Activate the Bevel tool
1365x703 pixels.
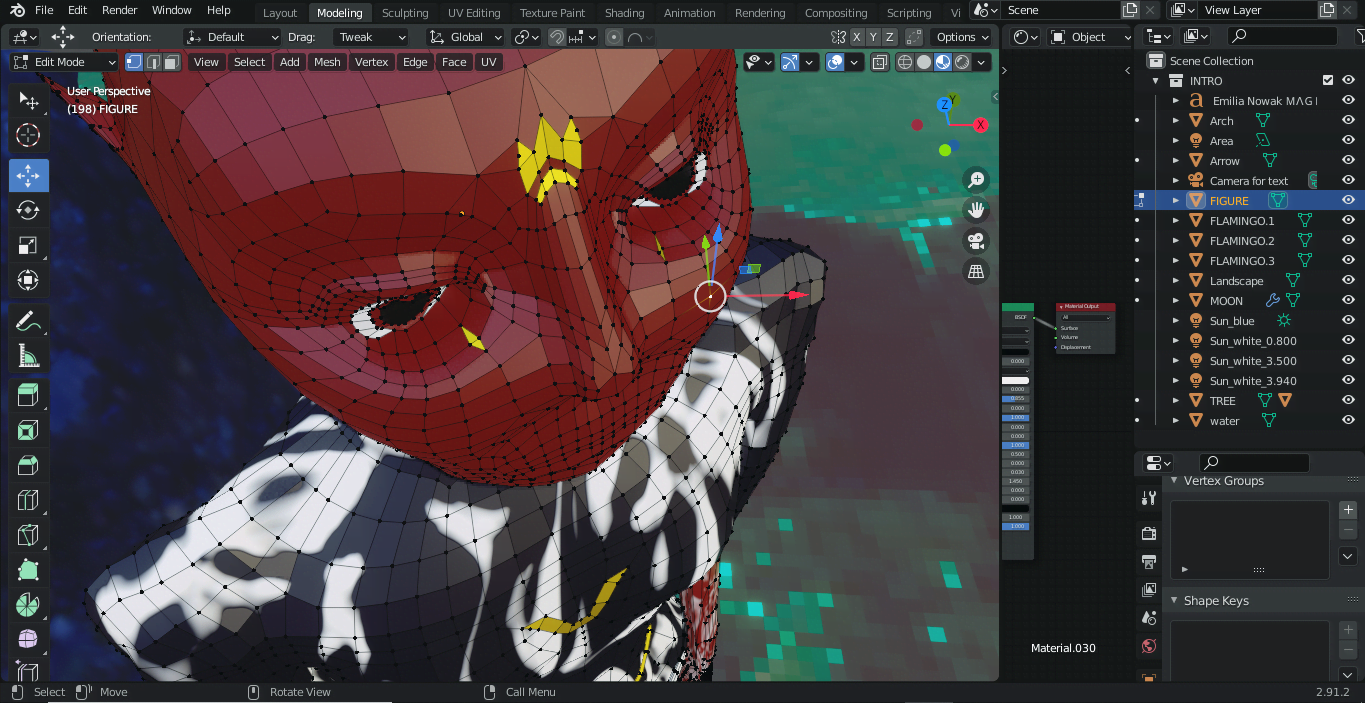[x=28, y=465]
